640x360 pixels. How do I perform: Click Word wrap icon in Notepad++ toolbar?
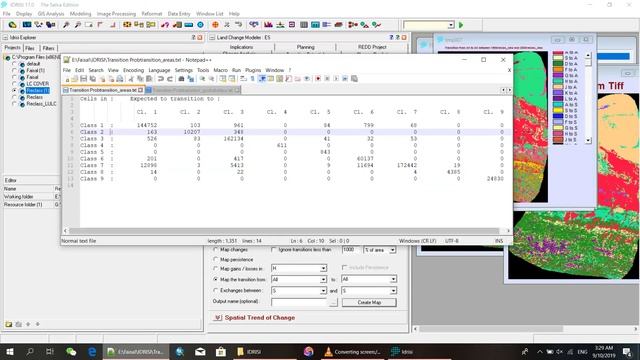243,79
